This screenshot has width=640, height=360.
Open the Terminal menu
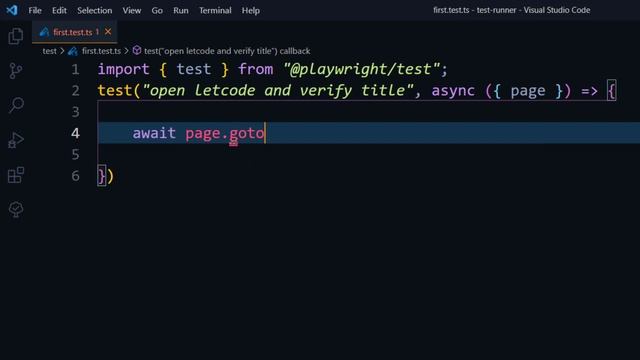(215, 11)
